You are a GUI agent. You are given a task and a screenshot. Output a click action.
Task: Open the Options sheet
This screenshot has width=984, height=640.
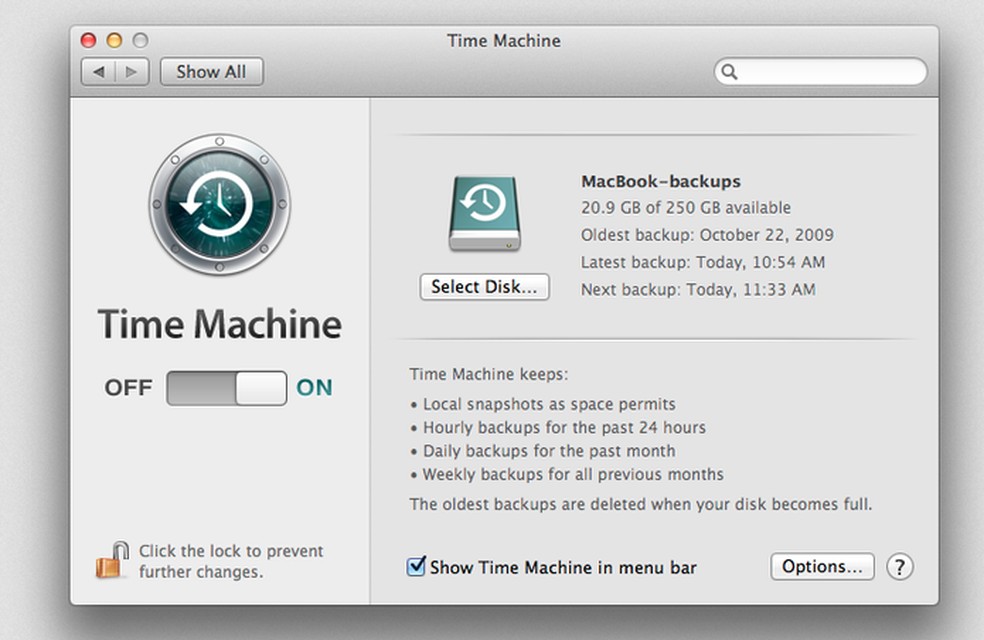(x=822, y=567)
